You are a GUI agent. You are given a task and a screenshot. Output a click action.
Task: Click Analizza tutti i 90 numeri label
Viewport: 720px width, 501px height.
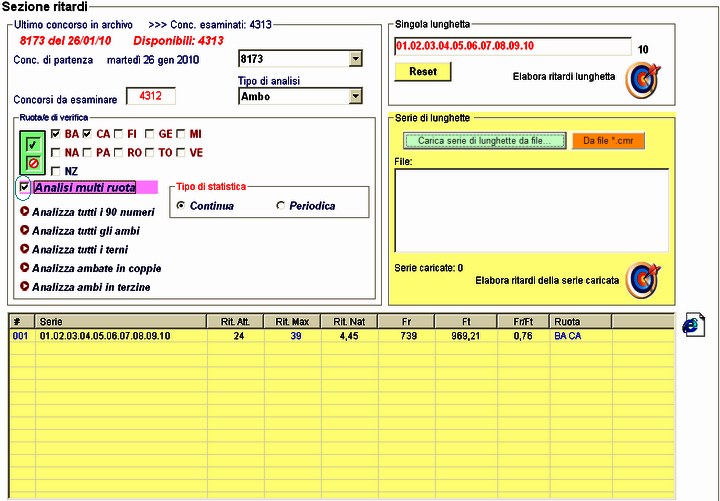point(93,212)
